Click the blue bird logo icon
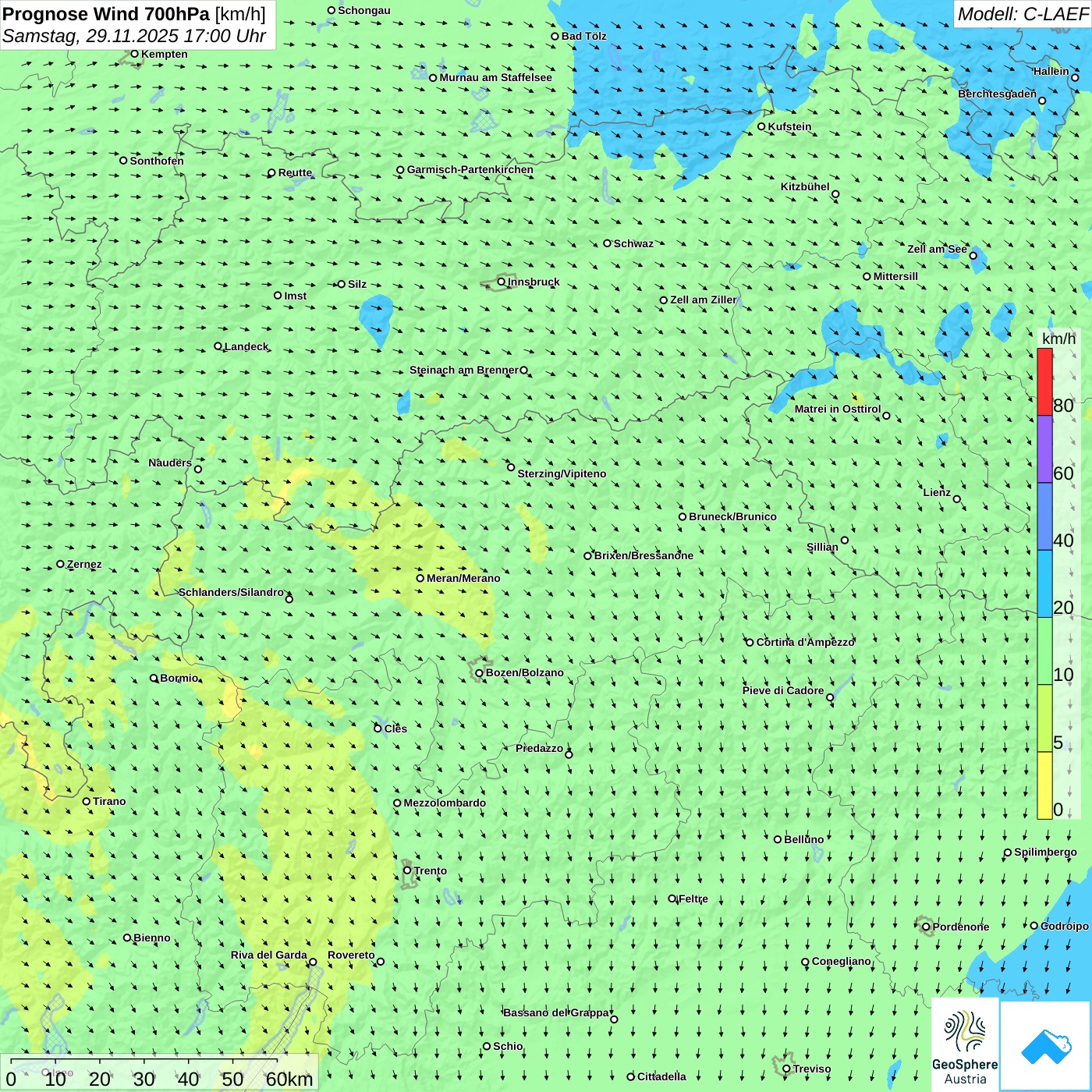This screenshot has height=1092, width=1092. [x=1046, y=1047]
